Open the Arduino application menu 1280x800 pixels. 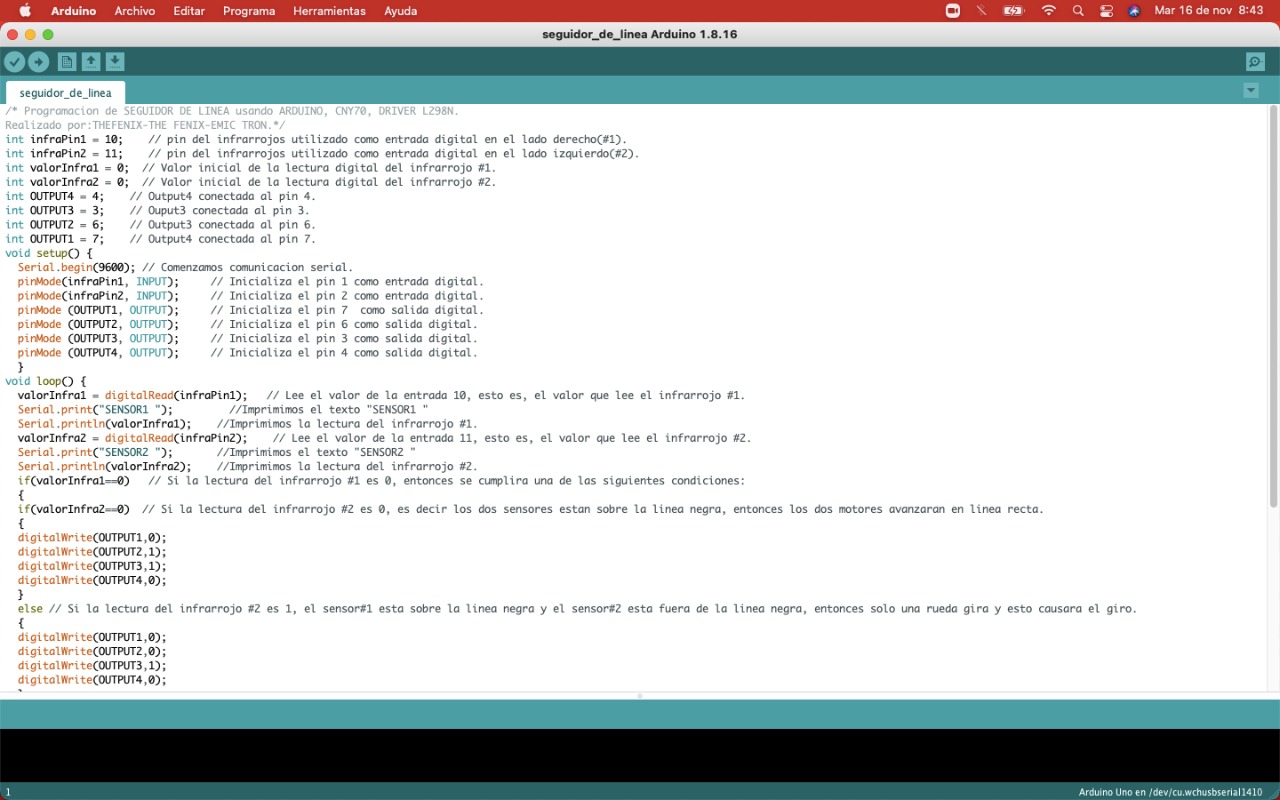[74, 11]
